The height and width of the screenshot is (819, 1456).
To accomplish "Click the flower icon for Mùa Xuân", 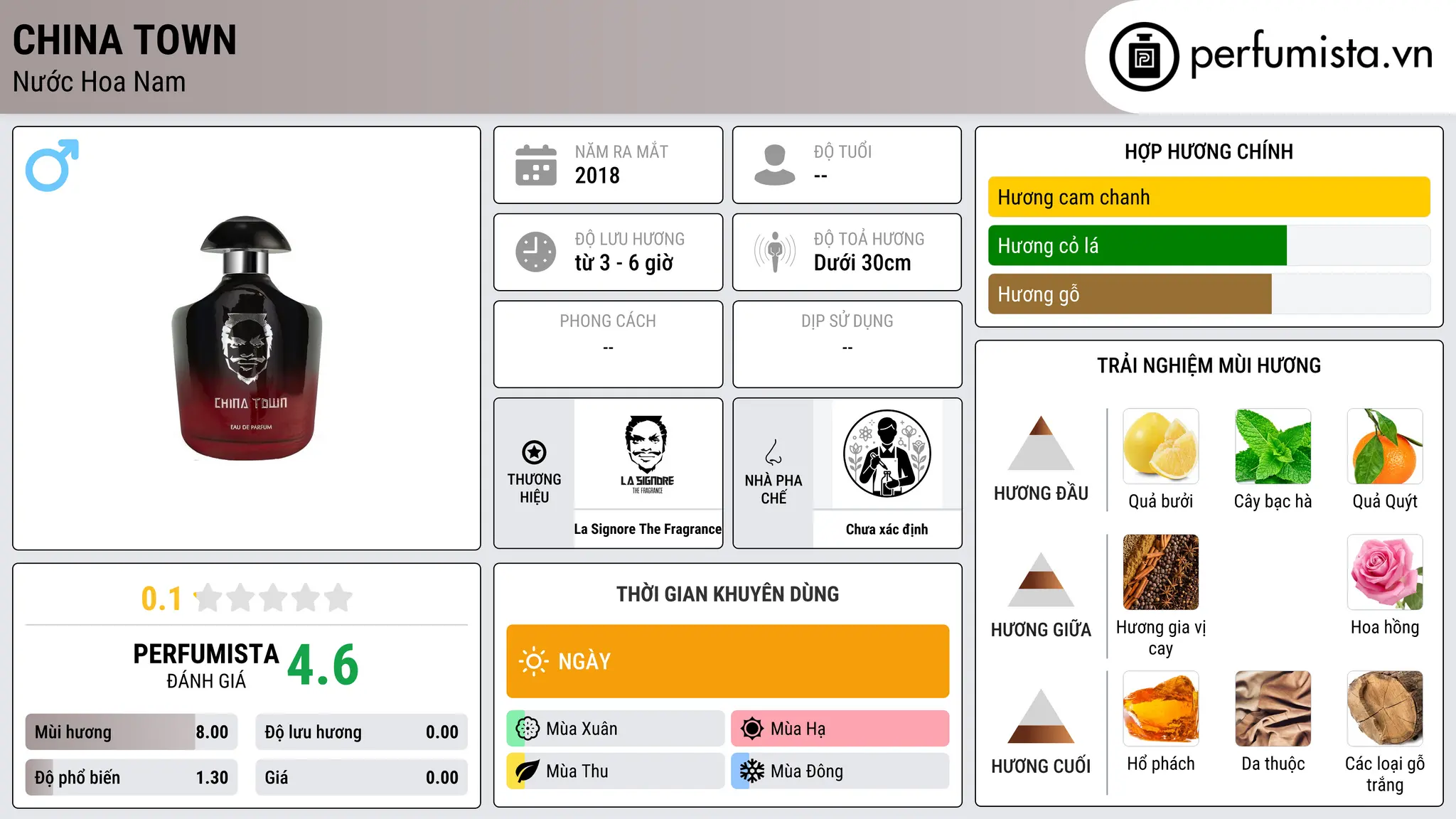I will [528, 729].
